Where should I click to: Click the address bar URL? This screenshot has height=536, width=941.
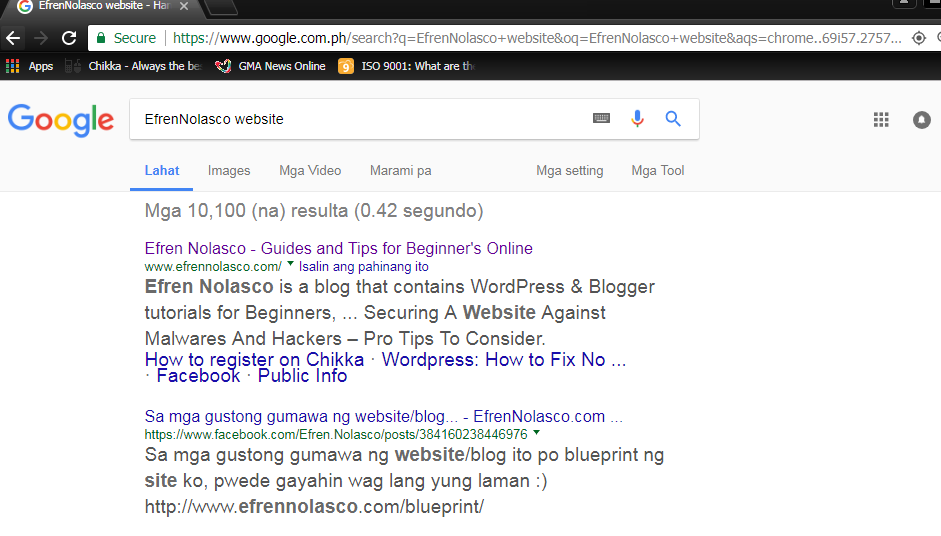click(537, 38)
